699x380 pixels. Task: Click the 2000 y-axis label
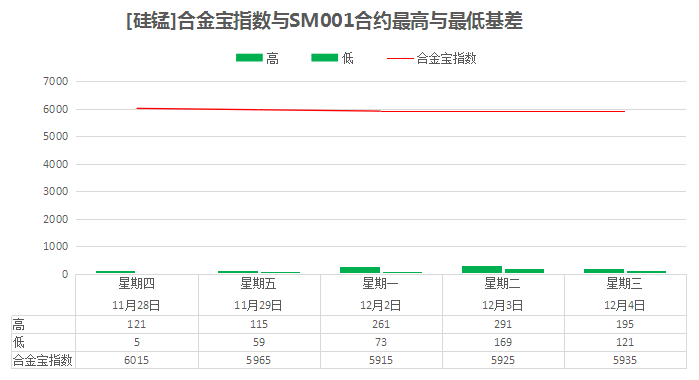point(56,219)
